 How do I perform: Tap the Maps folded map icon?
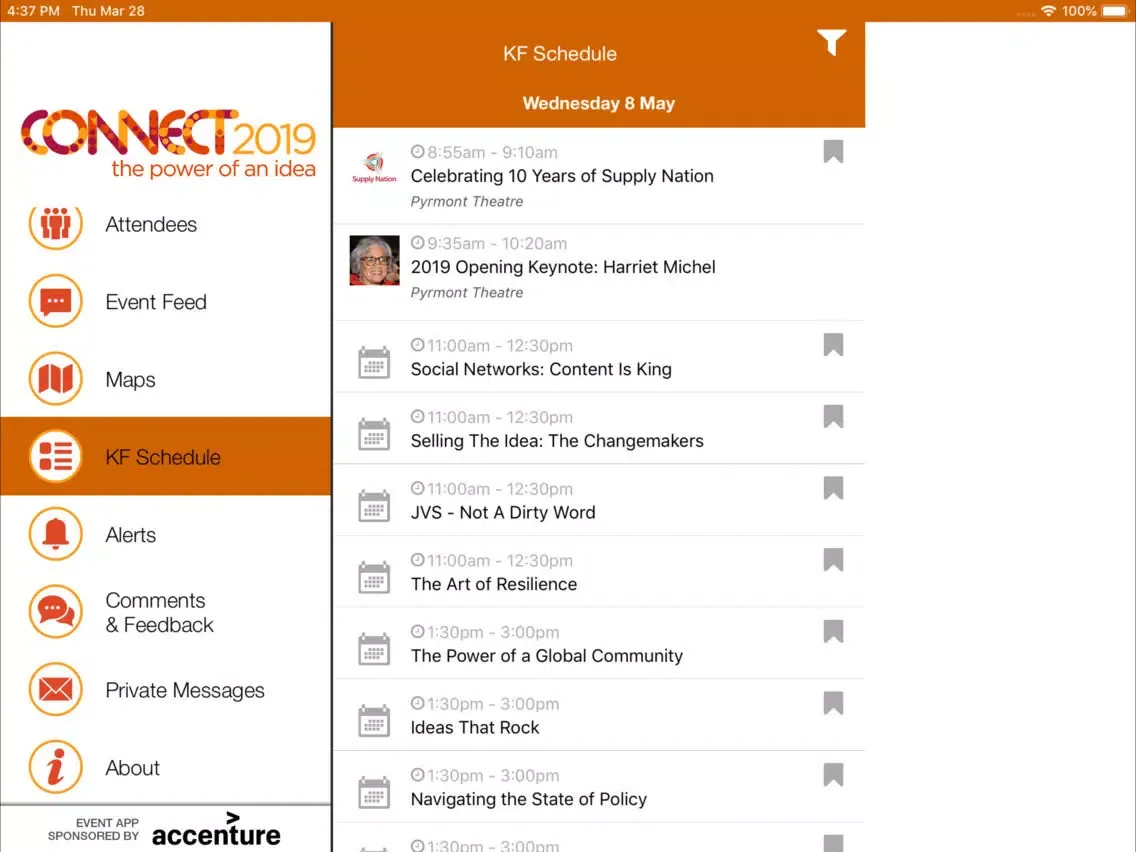point(56,378)
